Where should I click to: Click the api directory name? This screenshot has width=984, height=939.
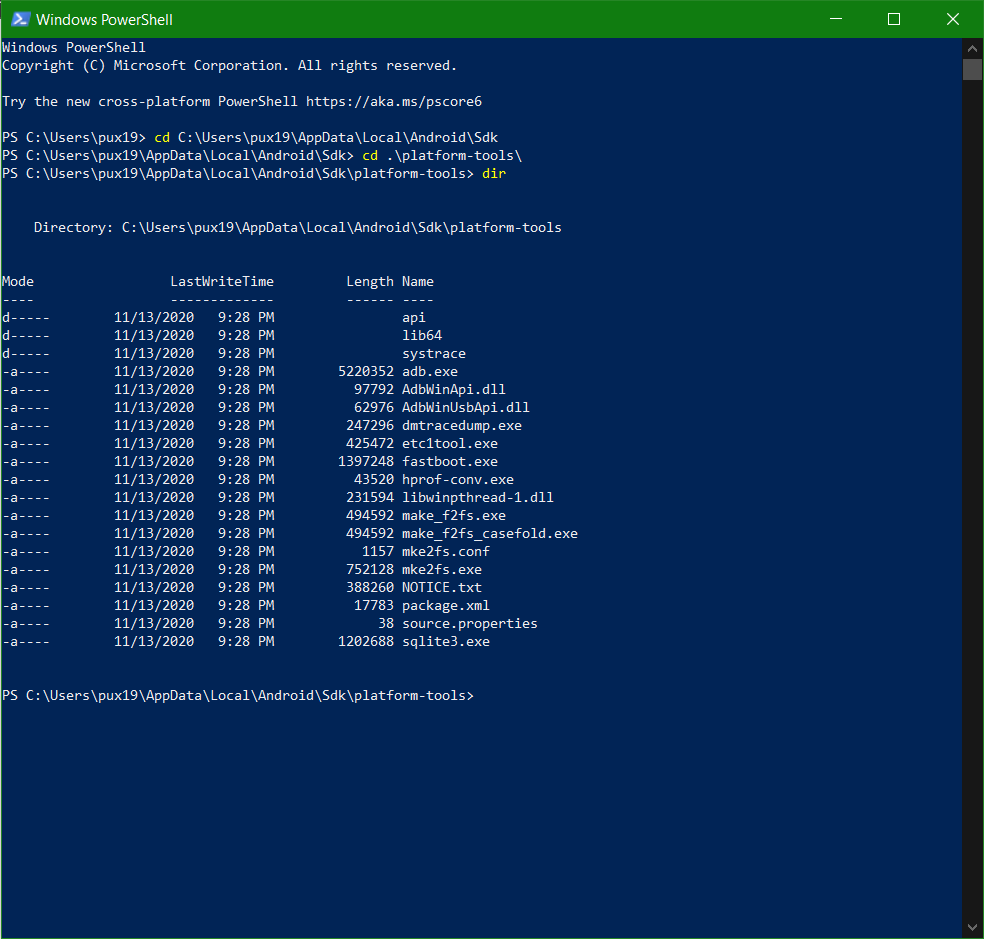(x=414, y=318)
